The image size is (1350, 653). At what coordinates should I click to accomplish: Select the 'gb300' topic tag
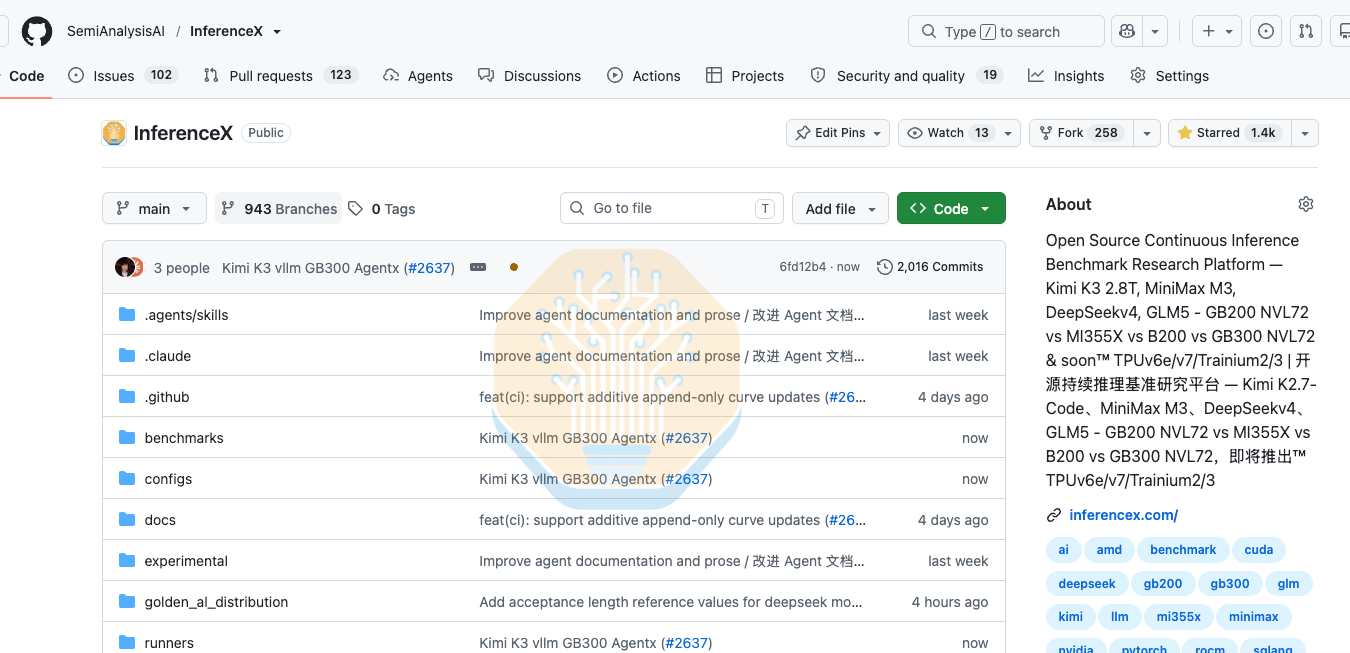(1230, 584)
